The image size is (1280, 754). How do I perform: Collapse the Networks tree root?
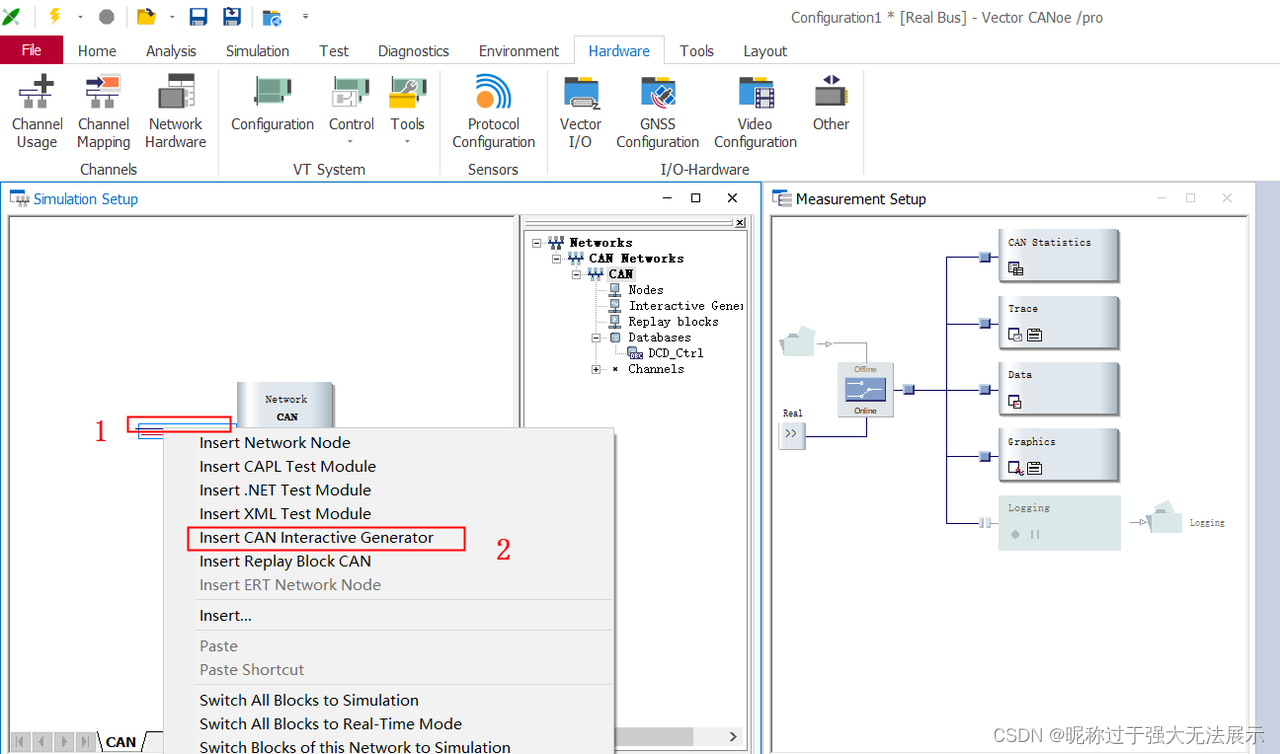(x=537, y=243)
